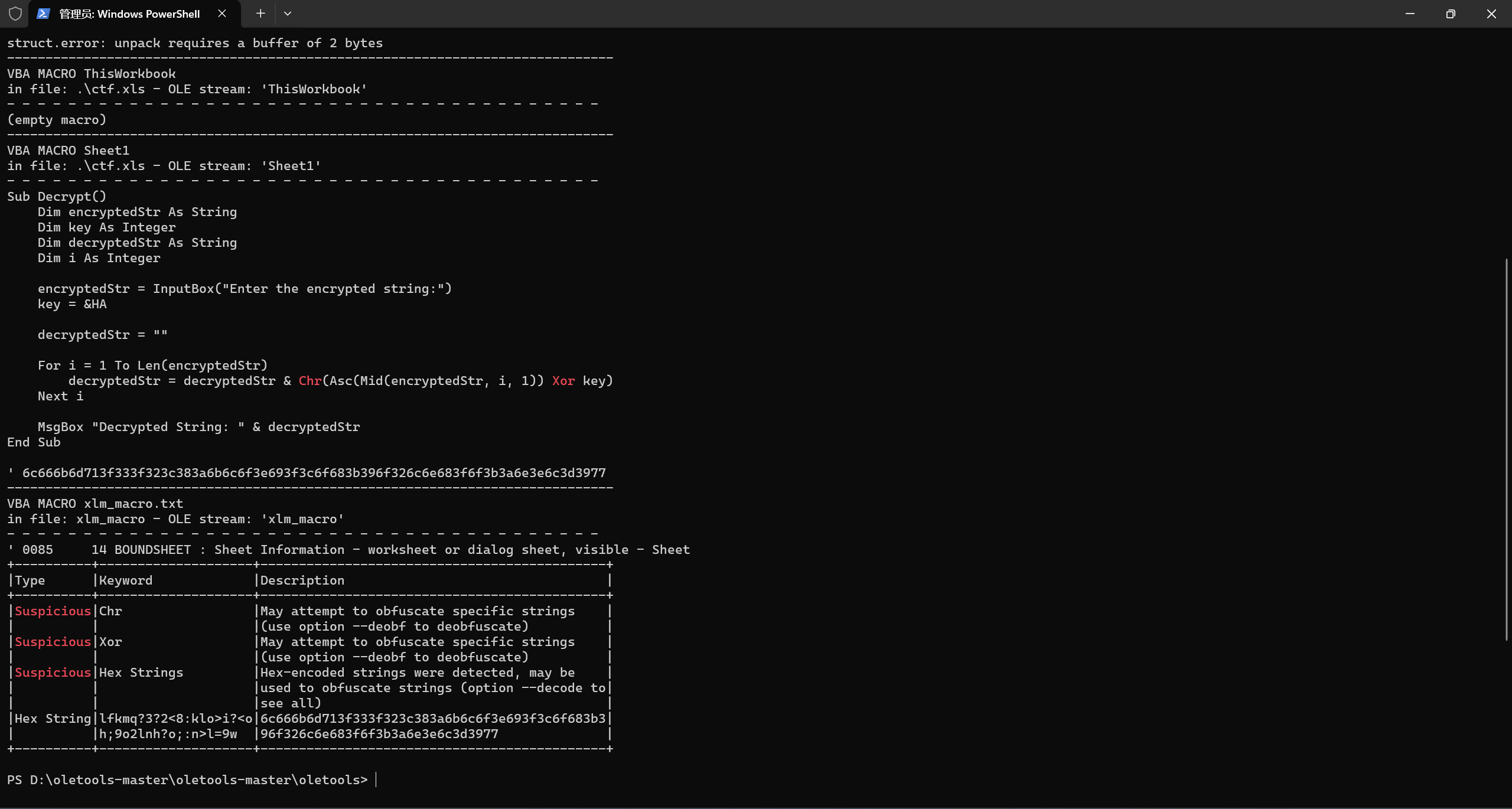Click the struct.error message line
Screen dimensions: 1512x809
point(195,43)
